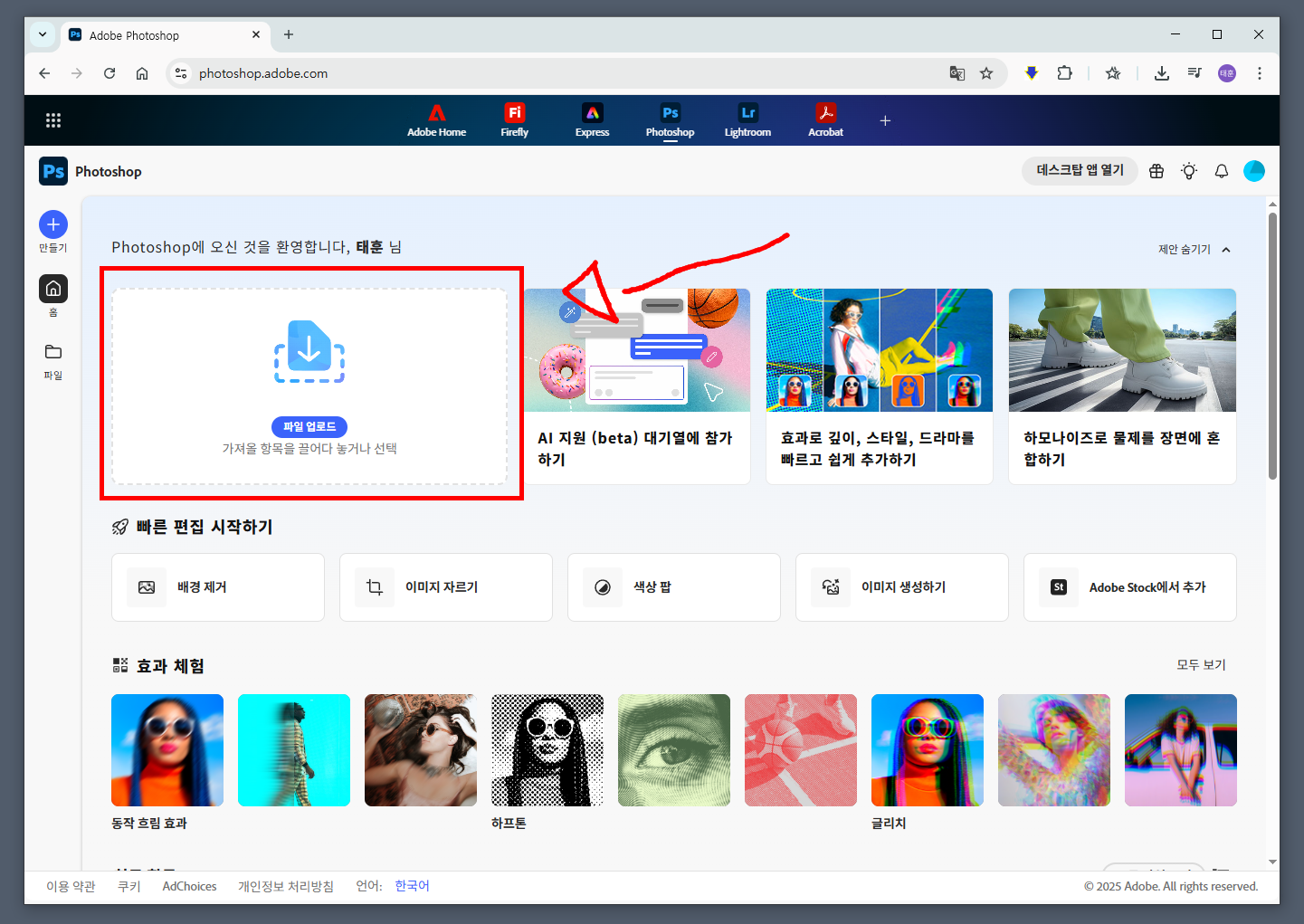The image size is (1304, 924).
Task: Open the lightbulb tips icon
Action: point(1189,171)
